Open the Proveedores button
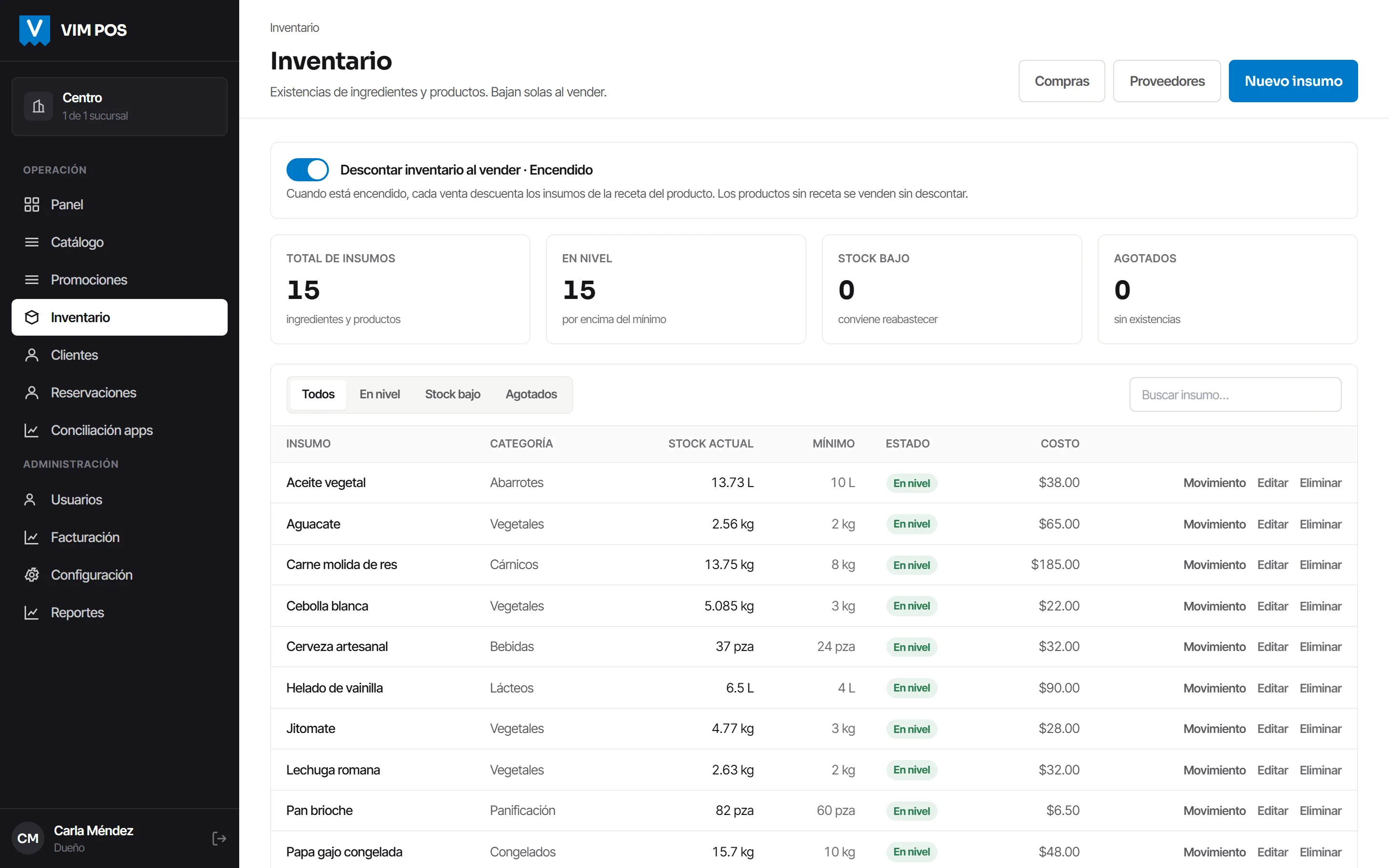The width and height of the screenshot is (1389, 868). 1167,81
